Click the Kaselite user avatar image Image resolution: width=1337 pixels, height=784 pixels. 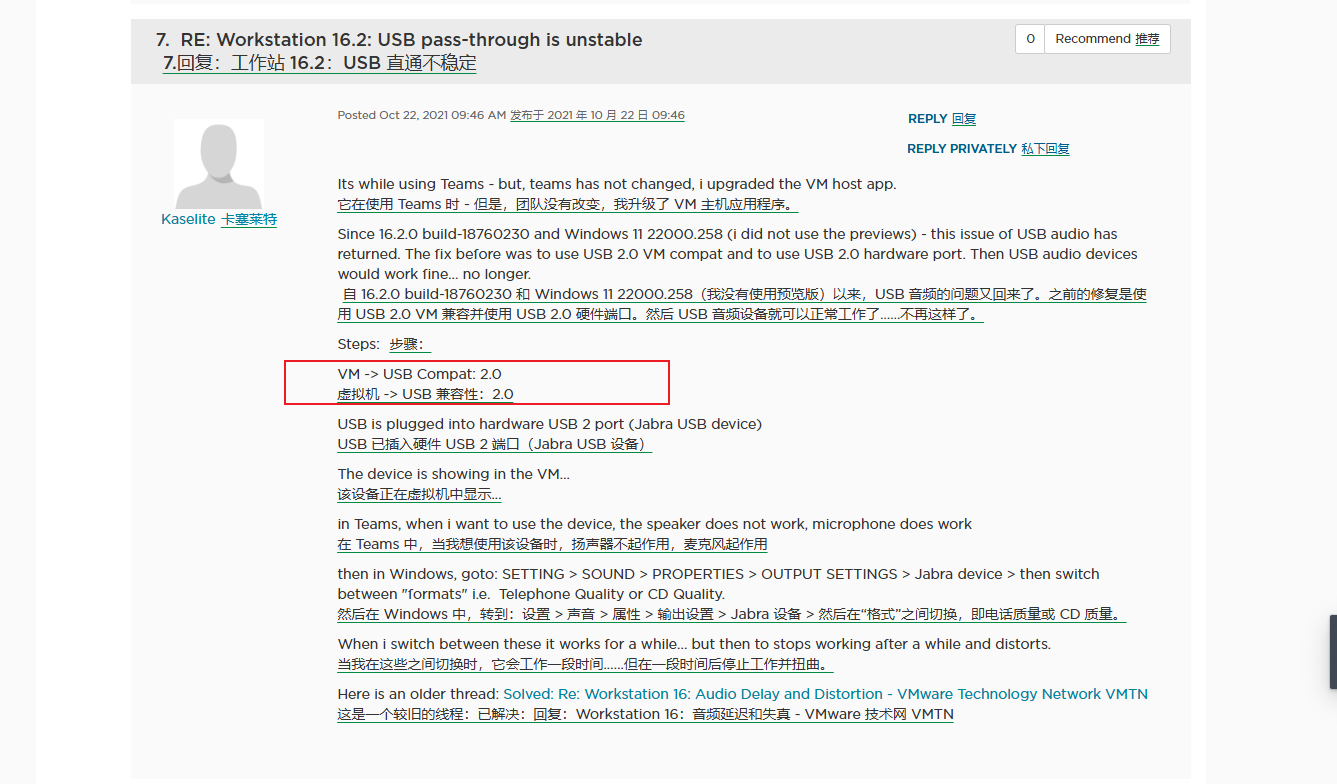pos(219,164)
